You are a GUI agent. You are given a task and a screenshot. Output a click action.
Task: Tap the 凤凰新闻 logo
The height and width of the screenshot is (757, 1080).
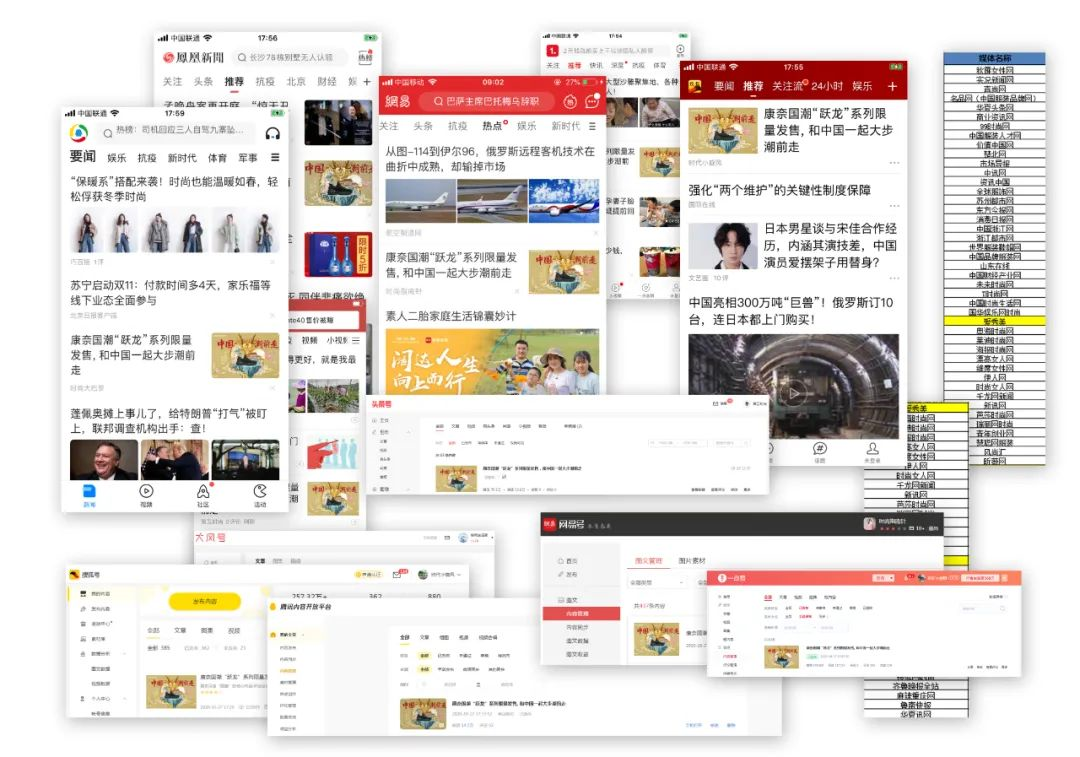click(x=194, y=57)
